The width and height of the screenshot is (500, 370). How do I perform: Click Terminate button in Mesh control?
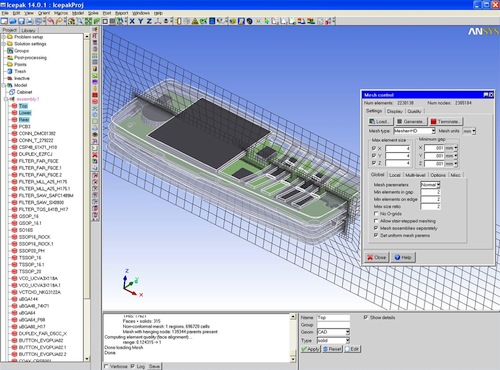click(446, 122)
